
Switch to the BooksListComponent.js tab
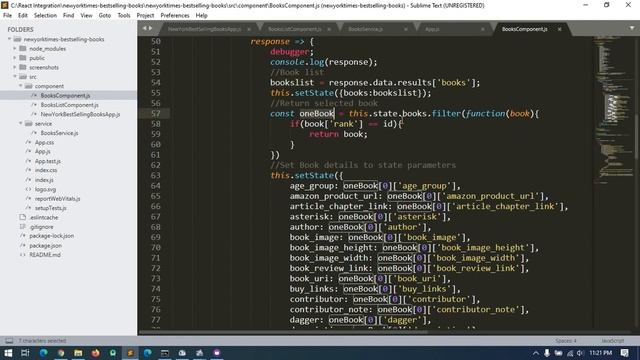point(294,29)
